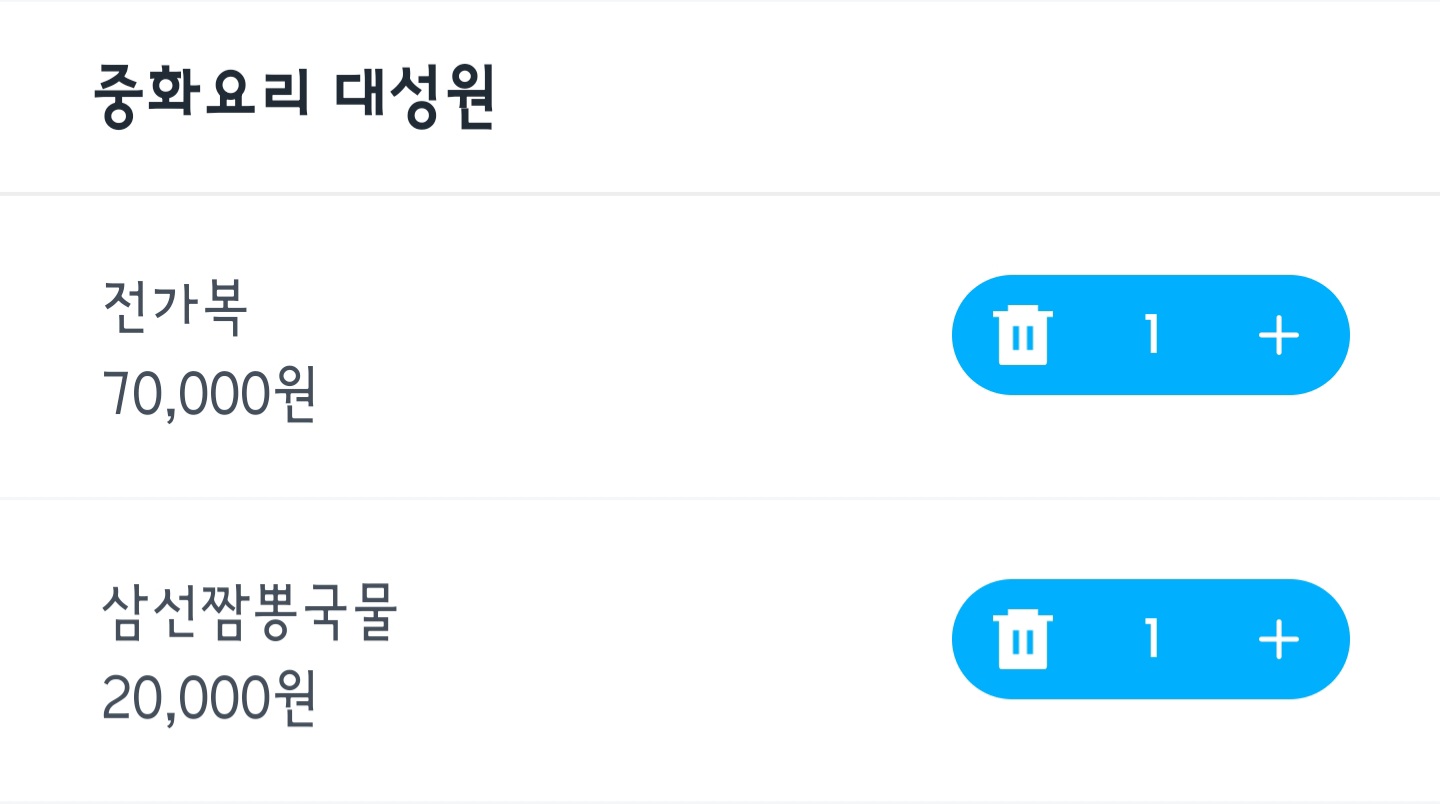Tap the delete icon inside the upper blue pill
This screenshot has width=1440, height=804.
[1024, 335]
